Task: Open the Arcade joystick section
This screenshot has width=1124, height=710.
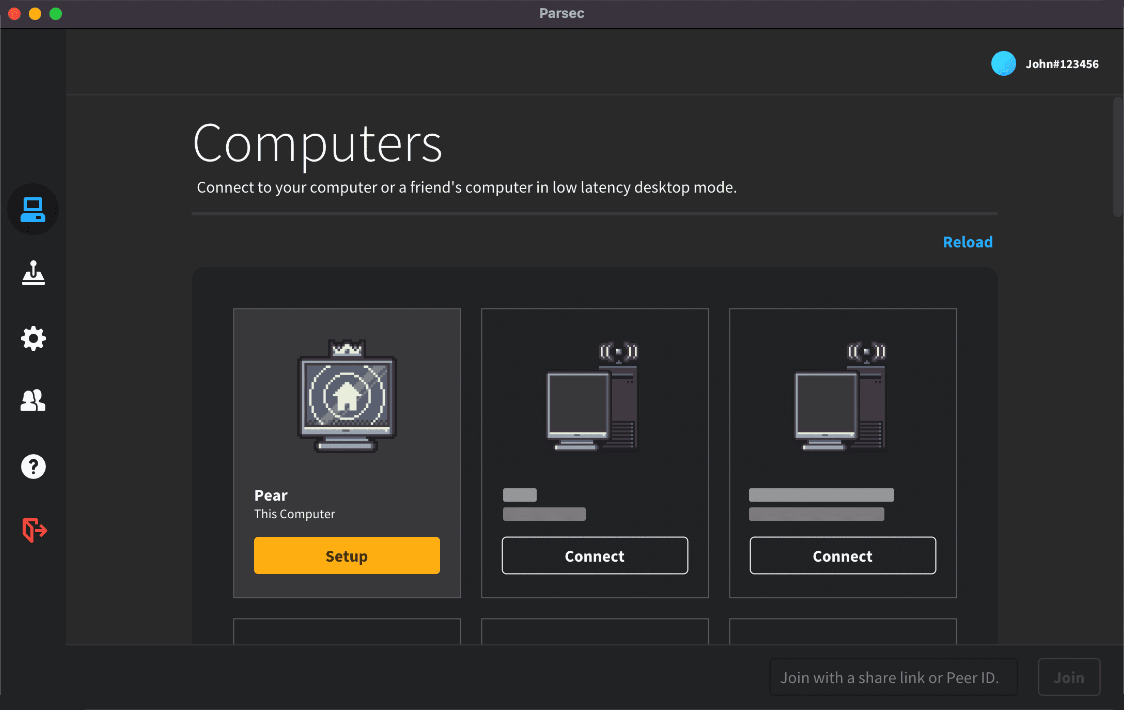Action: click(x=33, y=273)
